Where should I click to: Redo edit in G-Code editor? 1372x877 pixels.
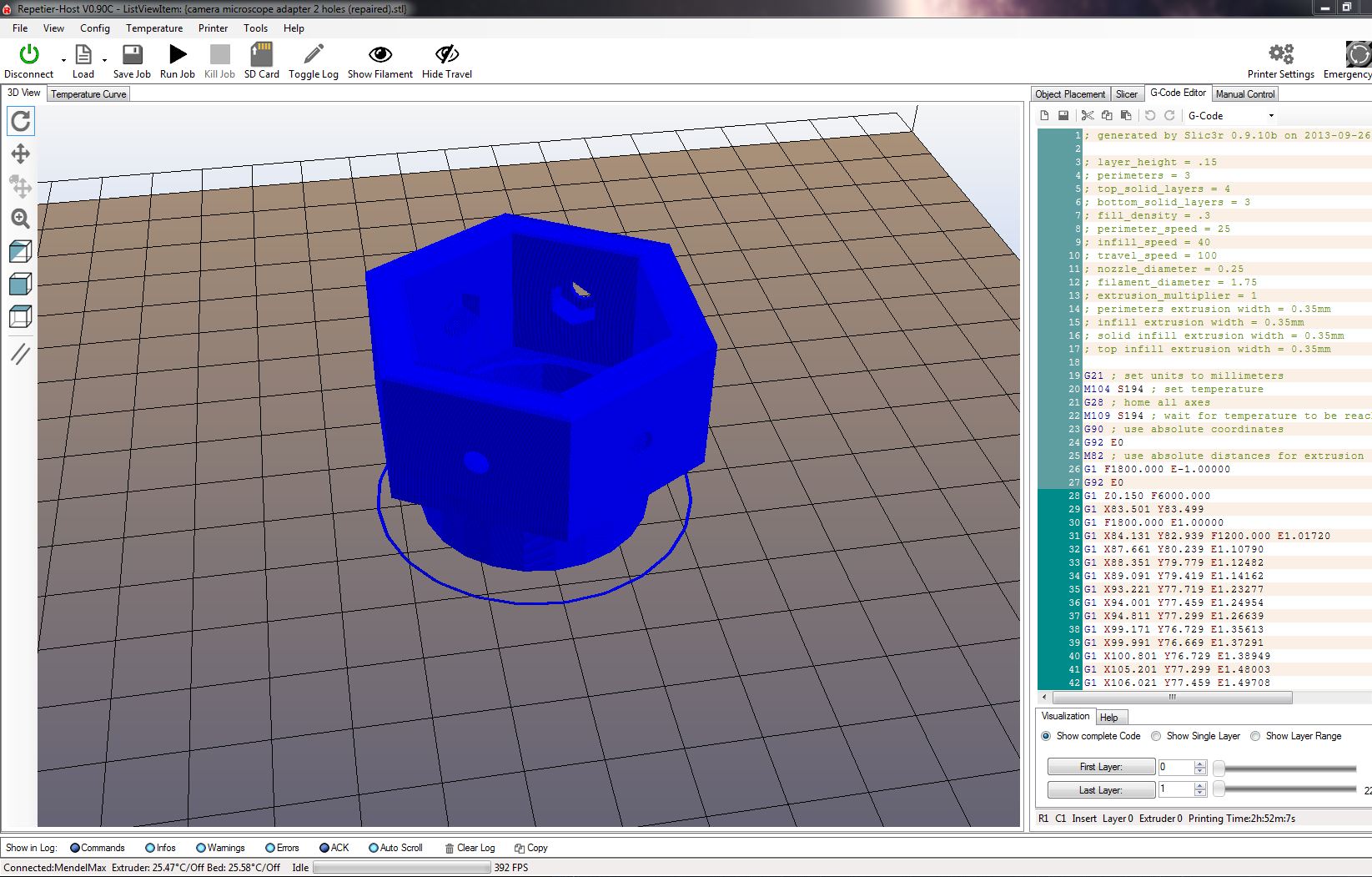click(x=1169, y=115)
